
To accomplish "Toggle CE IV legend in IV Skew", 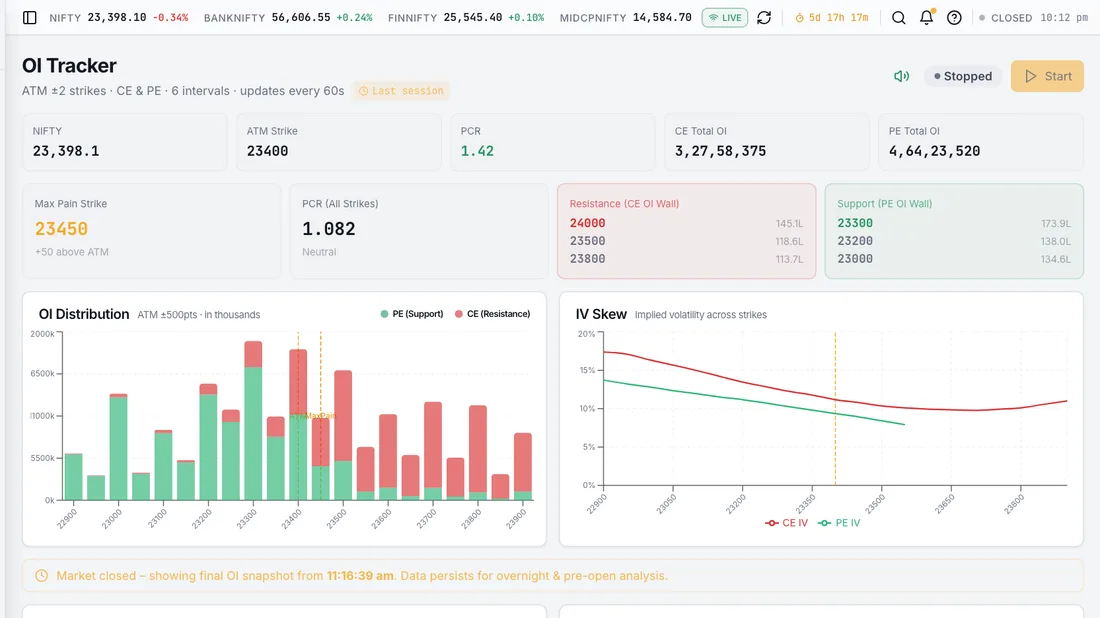I will click(x=786, y=523).
